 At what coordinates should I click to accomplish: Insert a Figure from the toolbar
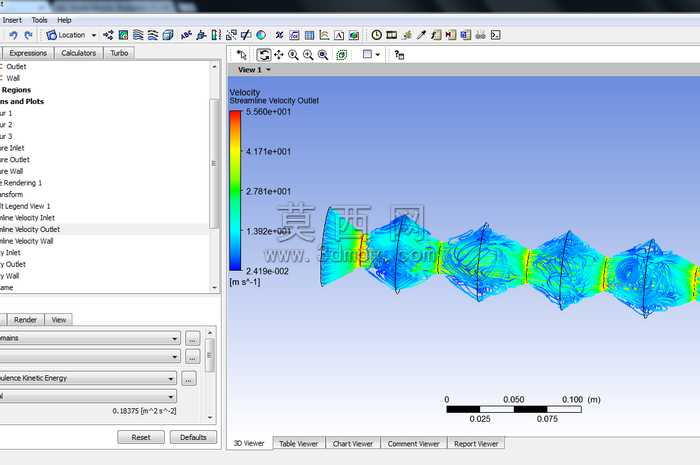354,35
